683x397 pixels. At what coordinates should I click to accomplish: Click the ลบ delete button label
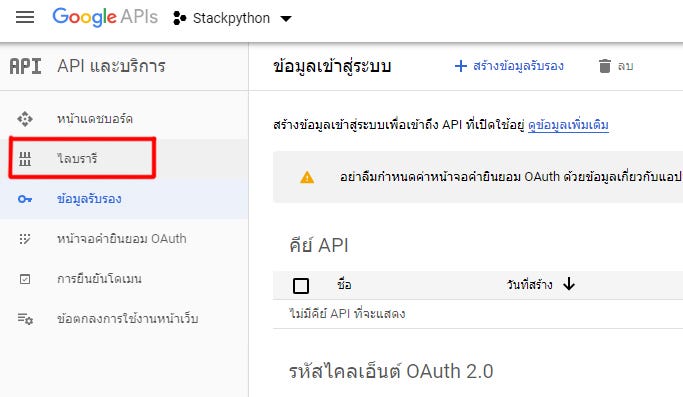coord(625,66)
